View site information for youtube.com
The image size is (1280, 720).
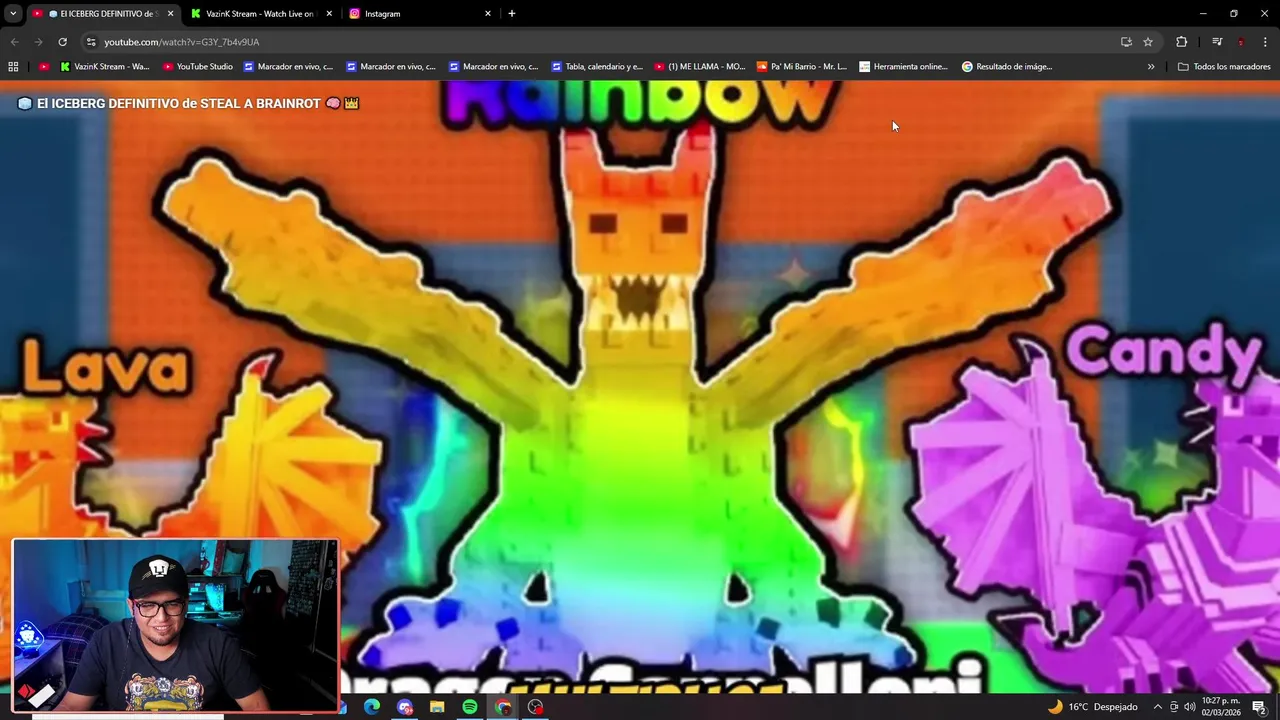point(91,42)
